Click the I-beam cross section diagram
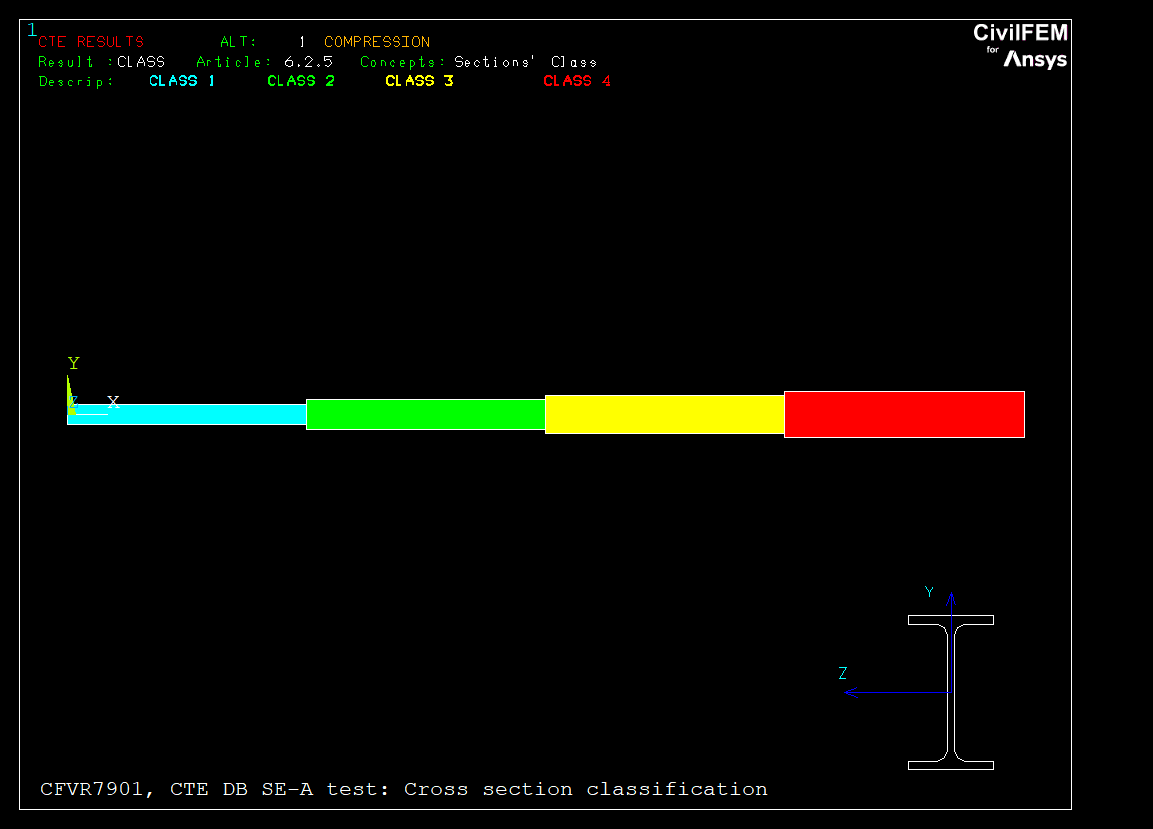The image size is (1153, 829). (x=951, y=692)
